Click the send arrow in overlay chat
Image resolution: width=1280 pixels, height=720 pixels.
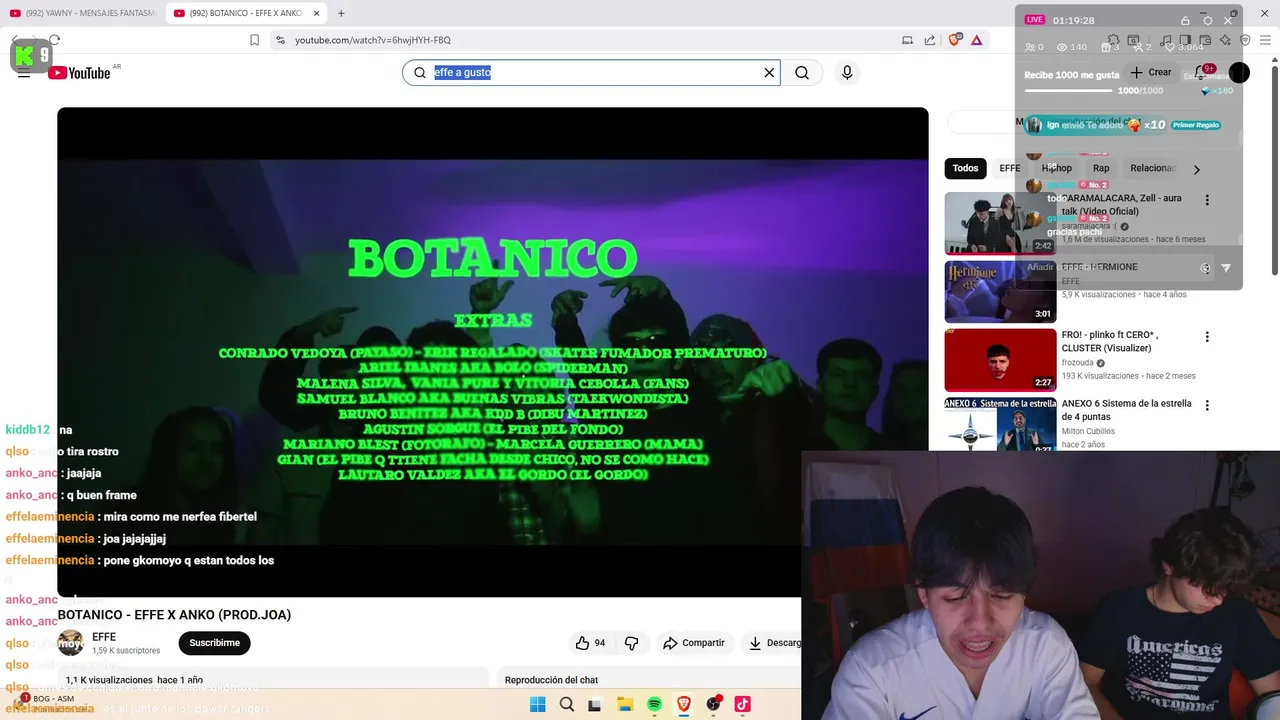pyautogui.click(x=1226, y=268)
